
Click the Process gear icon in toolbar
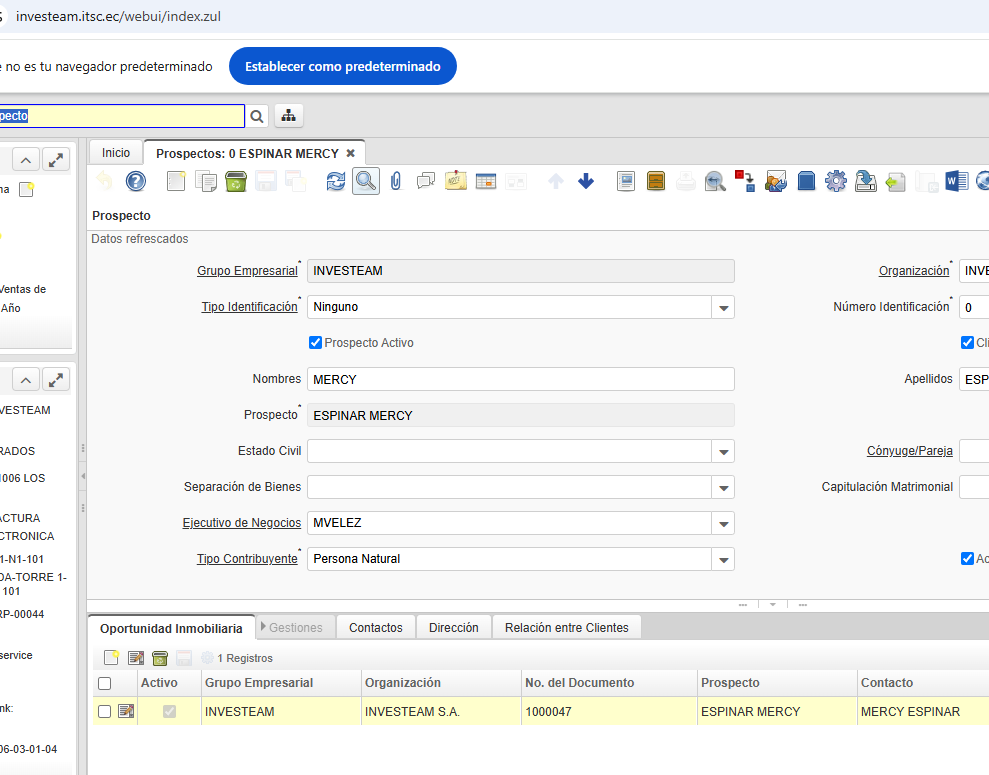[x=835, y=181]
